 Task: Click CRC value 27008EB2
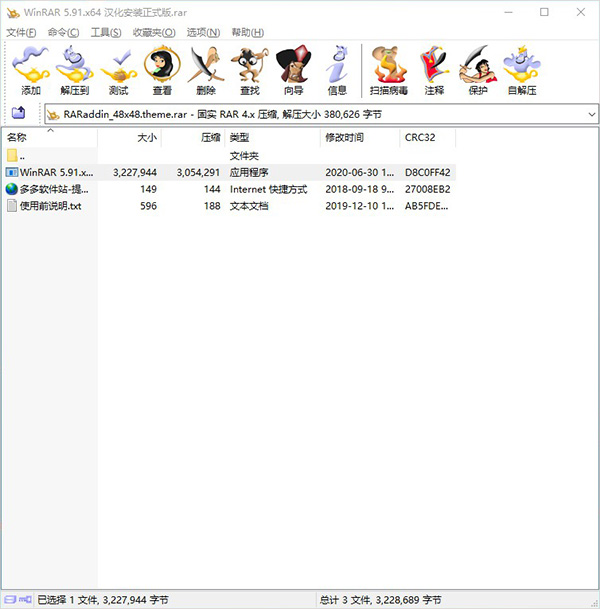pyautogui.click(x=428, y=190)
